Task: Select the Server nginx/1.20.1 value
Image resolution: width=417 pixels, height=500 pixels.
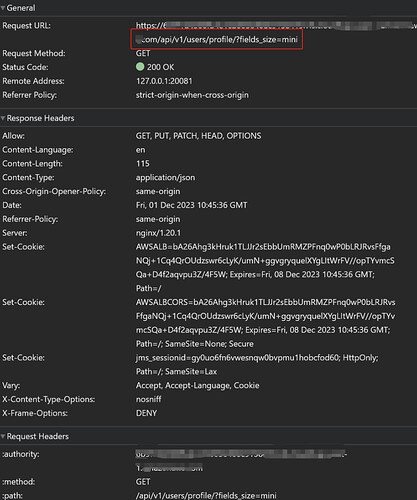Action: coord(158,233)
